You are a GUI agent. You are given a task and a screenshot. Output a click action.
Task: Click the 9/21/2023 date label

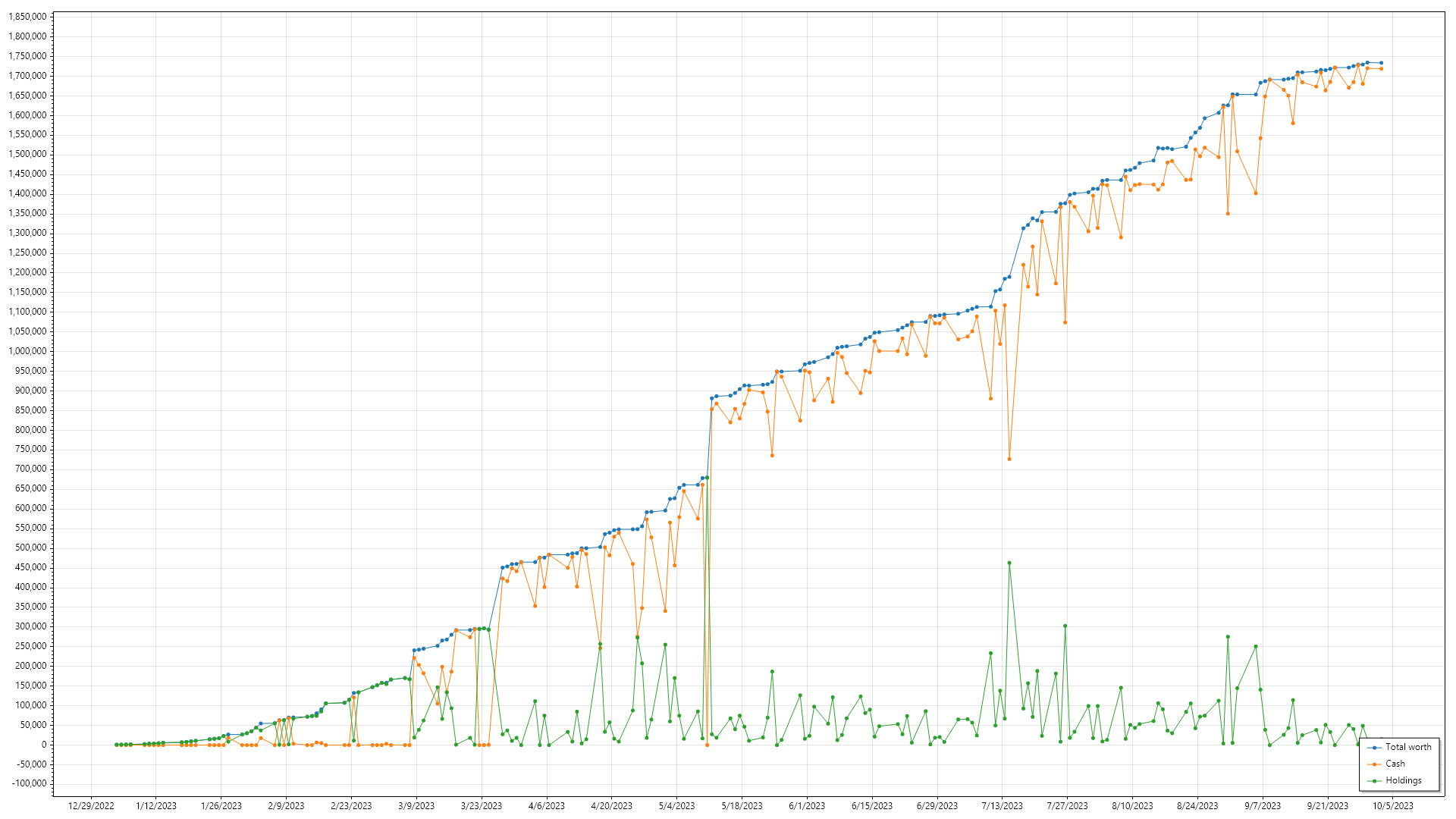tap(1328, 806)
